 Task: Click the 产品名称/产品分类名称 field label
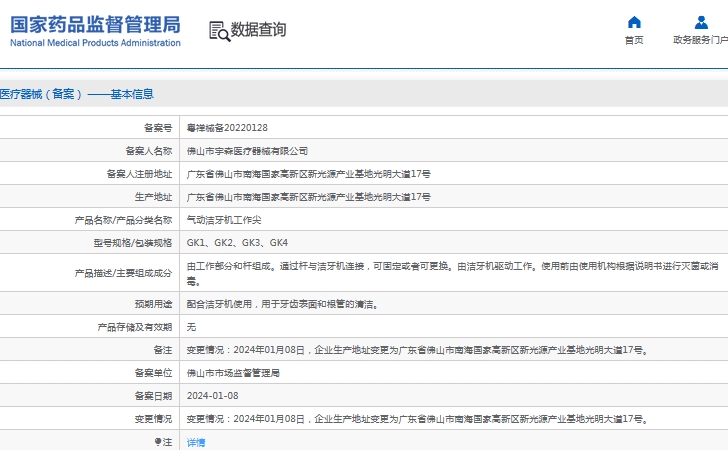[x=123, y=220]
